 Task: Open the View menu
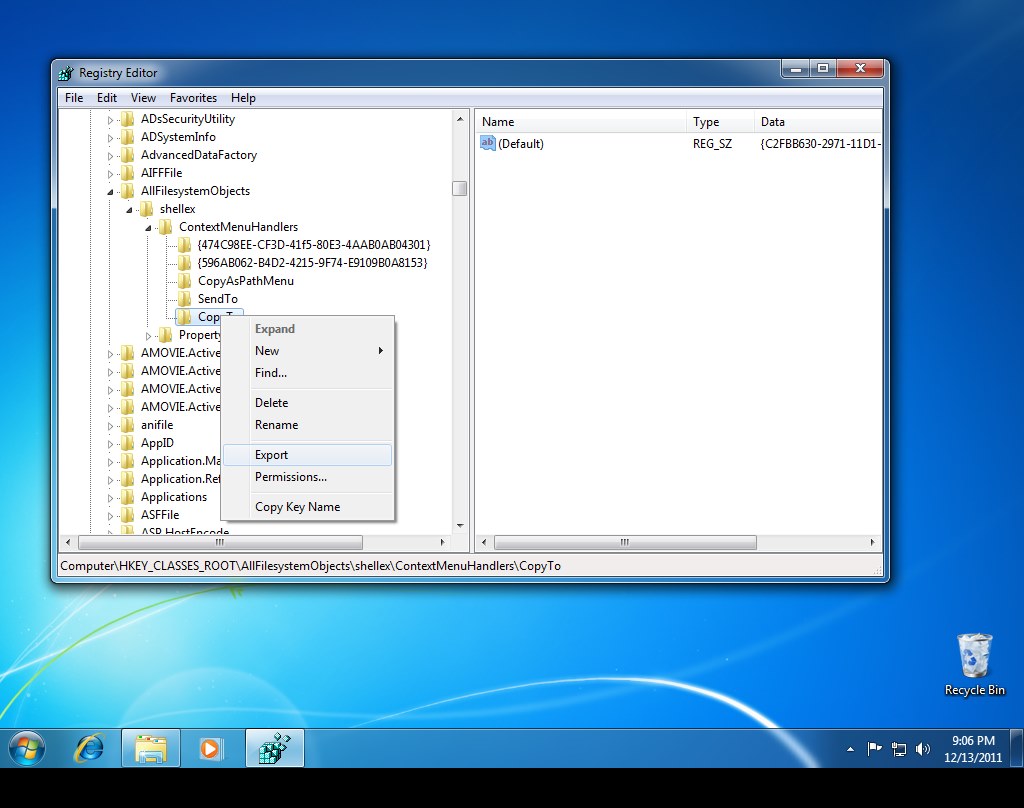tap(143, 98)
